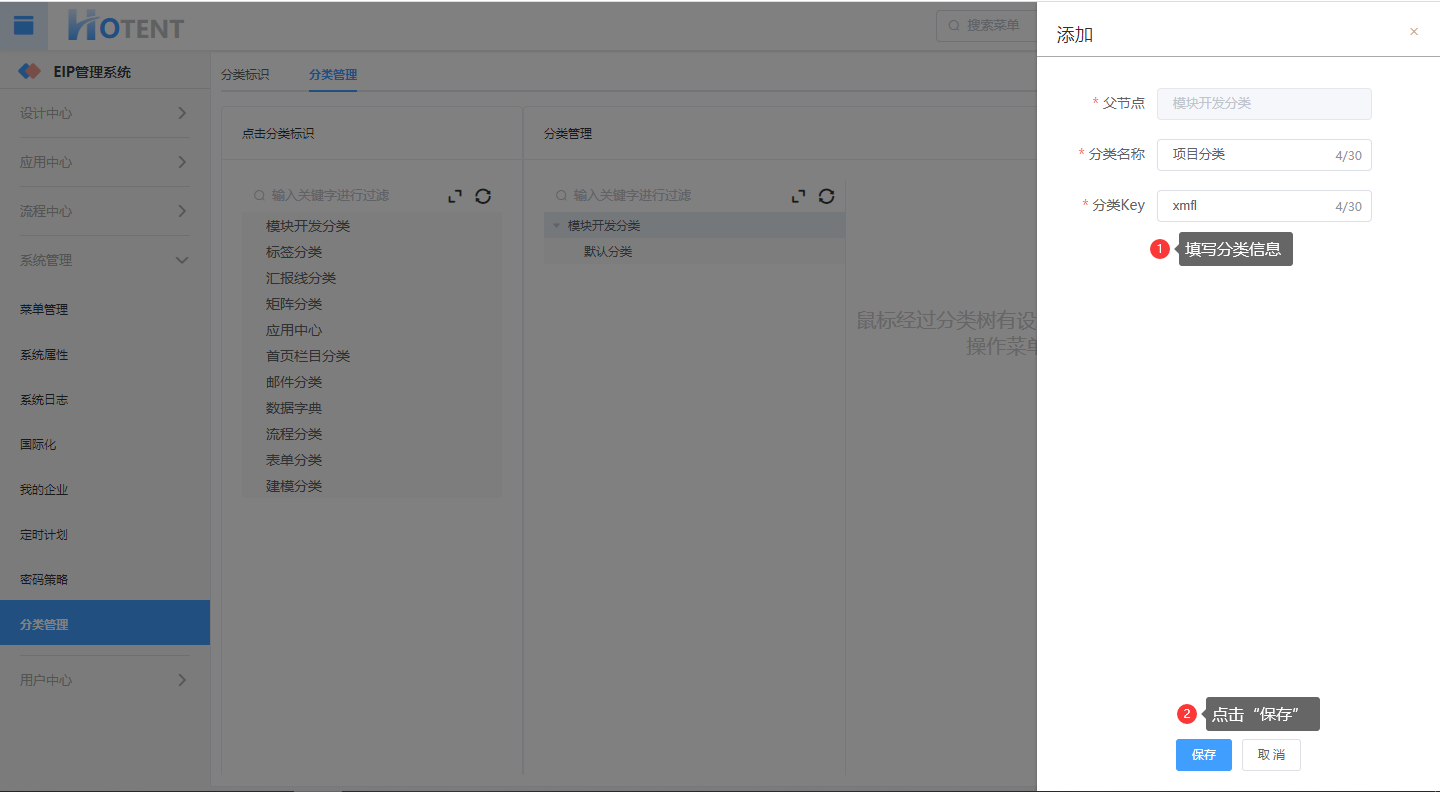Screen dimensions: 1440x792
Task: Expand the 应用中心 sidebar menu
Action: (105, 162)
